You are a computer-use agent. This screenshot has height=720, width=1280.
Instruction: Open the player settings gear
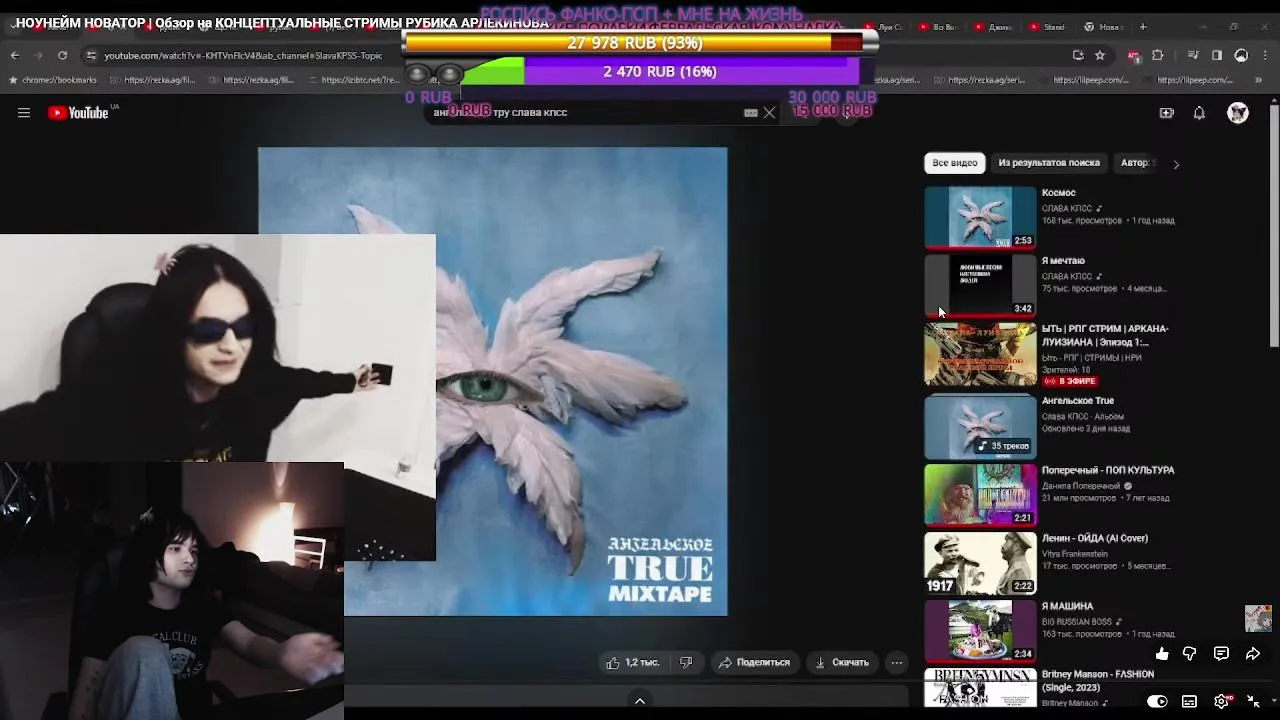(x=1221, y=701)
